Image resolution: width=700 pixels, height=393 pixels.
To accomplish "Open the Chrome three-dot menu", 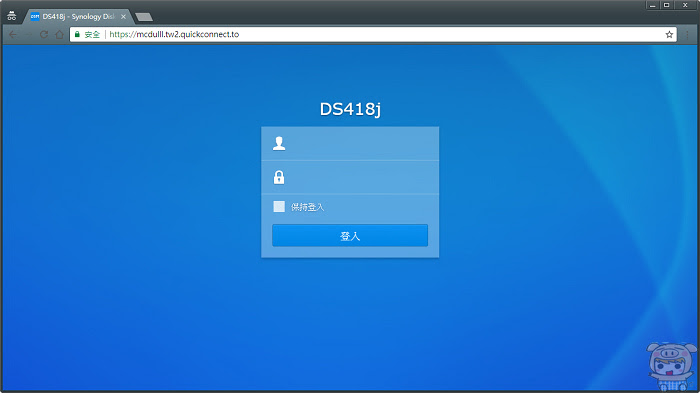I will point(687,34).
